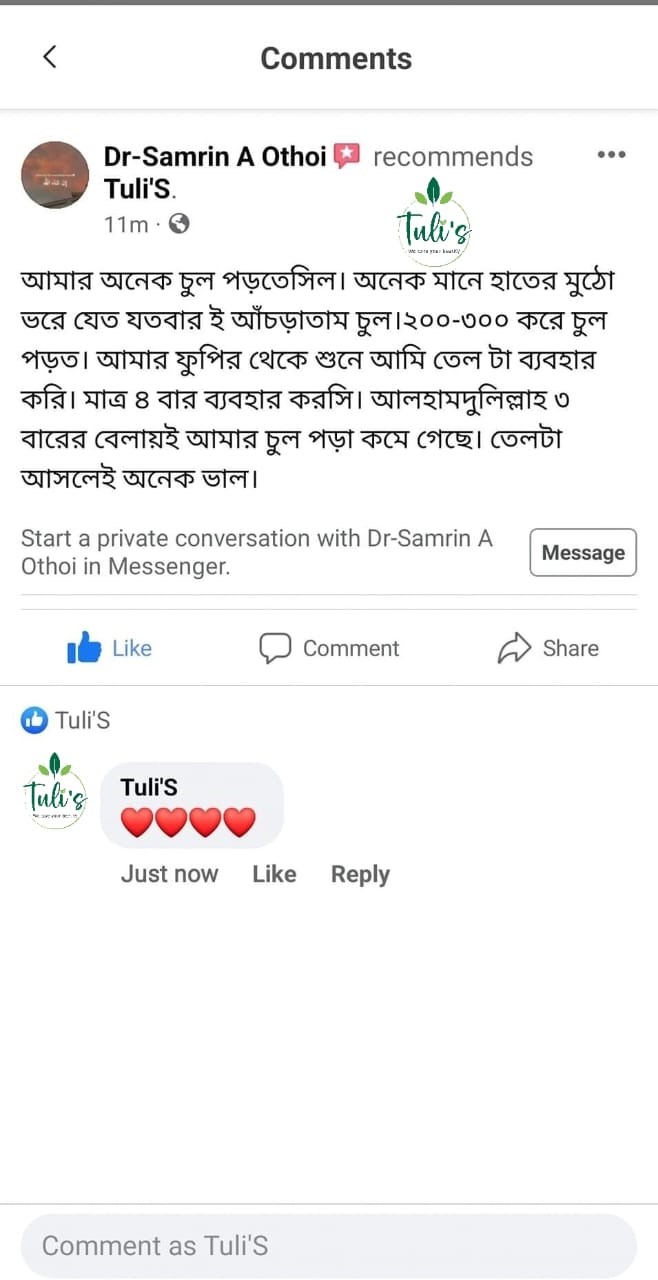Open the three-dot post options menu

coord(611,155)
